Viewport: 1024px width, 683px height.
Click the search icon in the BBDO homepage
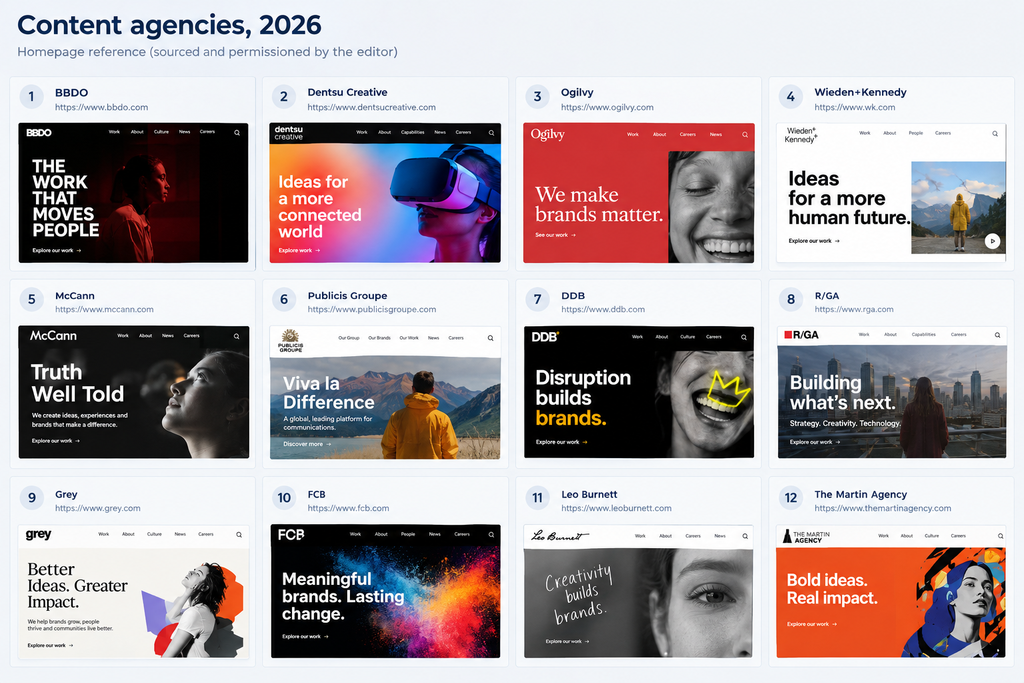pyautogui.click(x=237, y=133)
